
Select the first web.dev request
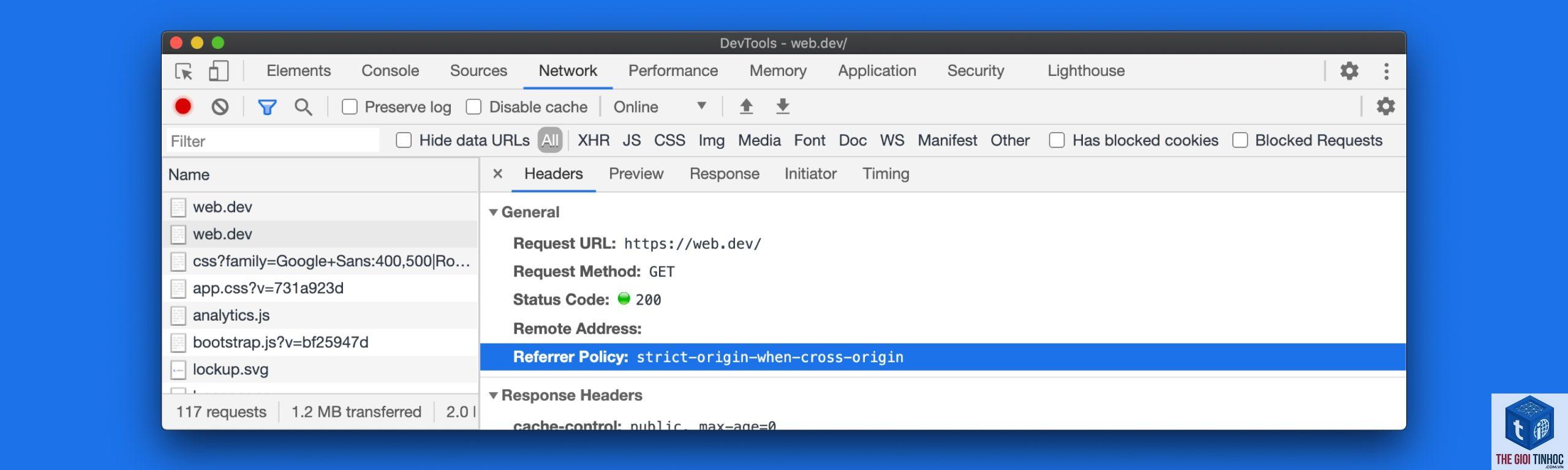click(320, 207)
